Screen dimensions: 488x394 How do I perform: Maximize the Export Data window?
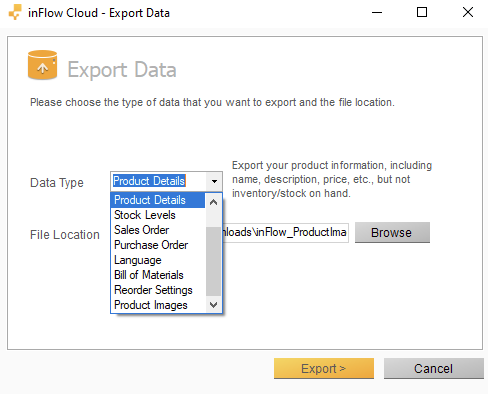(422, 12)
